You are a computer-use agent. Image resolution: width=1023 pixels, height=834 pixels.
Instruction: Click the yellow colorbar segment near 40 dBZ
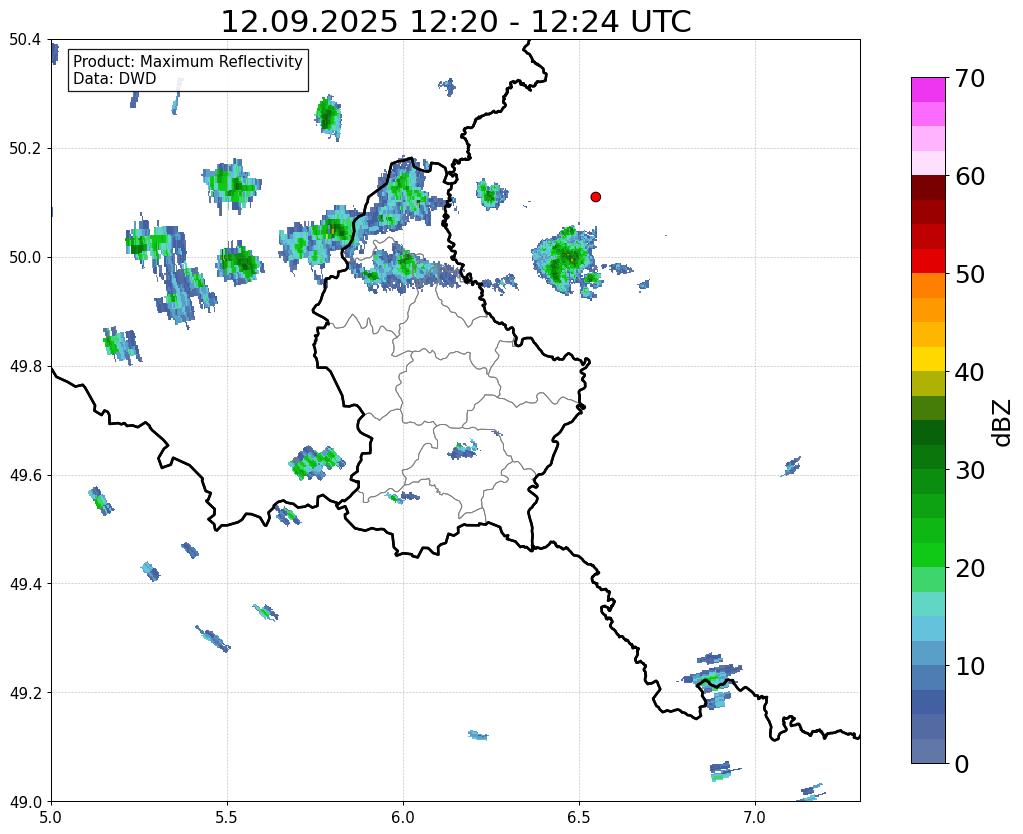(x=928, y=359)
